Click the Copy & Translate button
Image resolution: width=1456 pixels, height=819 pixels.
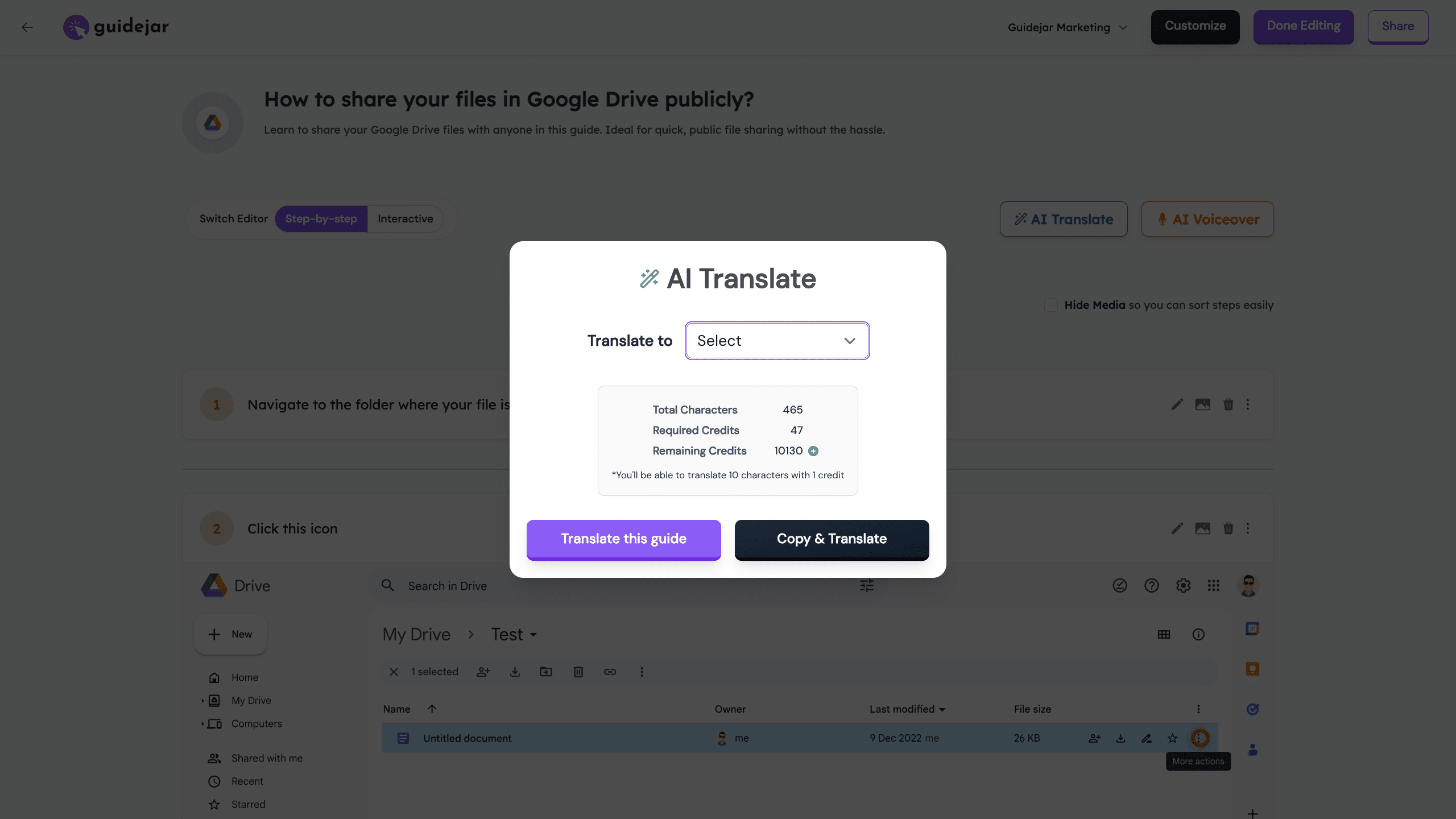(832, 539)
